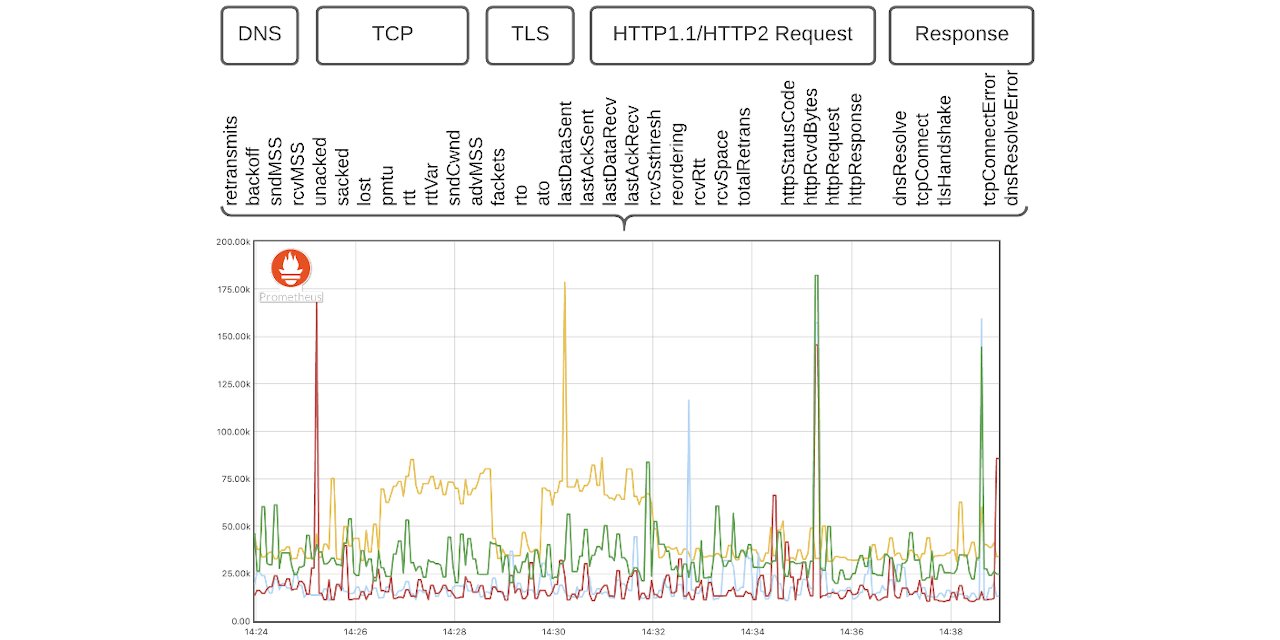This screenshot has width=1280, height=640.
Task: Click the totalRetrans metric label
Action: pos(743,157)
